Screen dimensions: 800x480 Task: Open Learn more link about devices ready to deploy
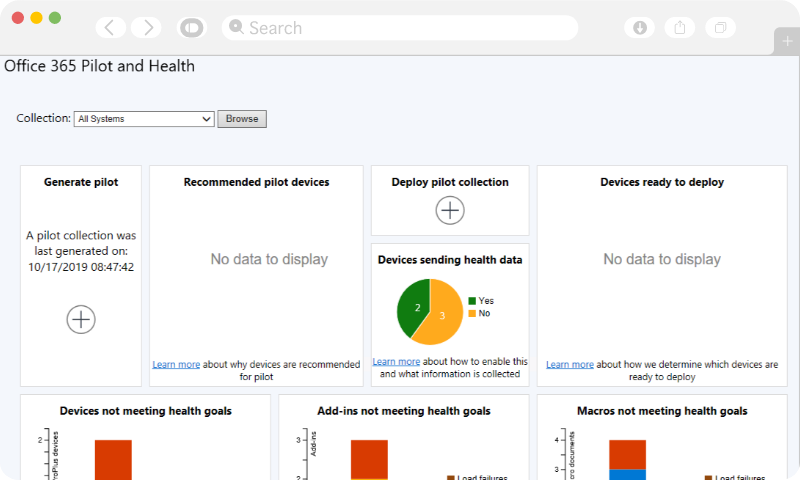(x=570, y=364)
